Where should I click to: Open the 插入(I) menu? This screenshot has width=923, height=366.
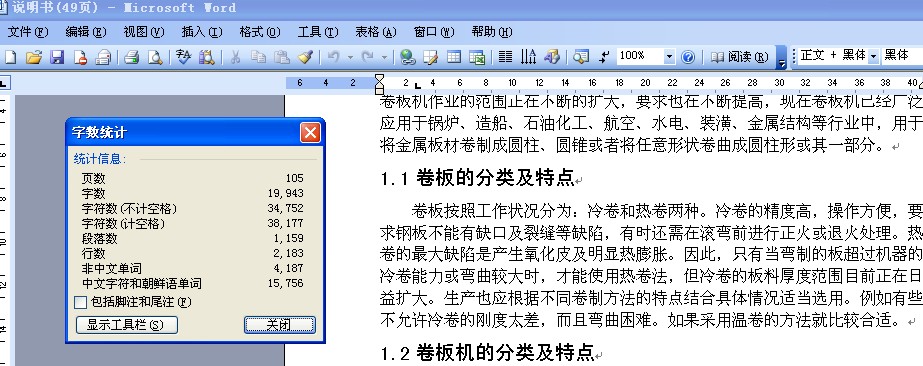click(x=202, y=32)
